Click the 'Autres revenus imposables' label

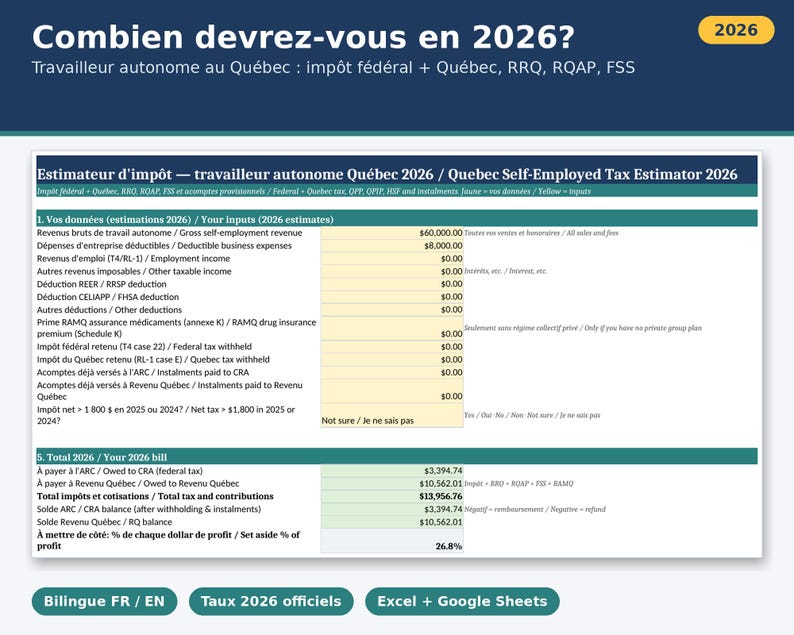pyautogui.click(x=134, y=271)
